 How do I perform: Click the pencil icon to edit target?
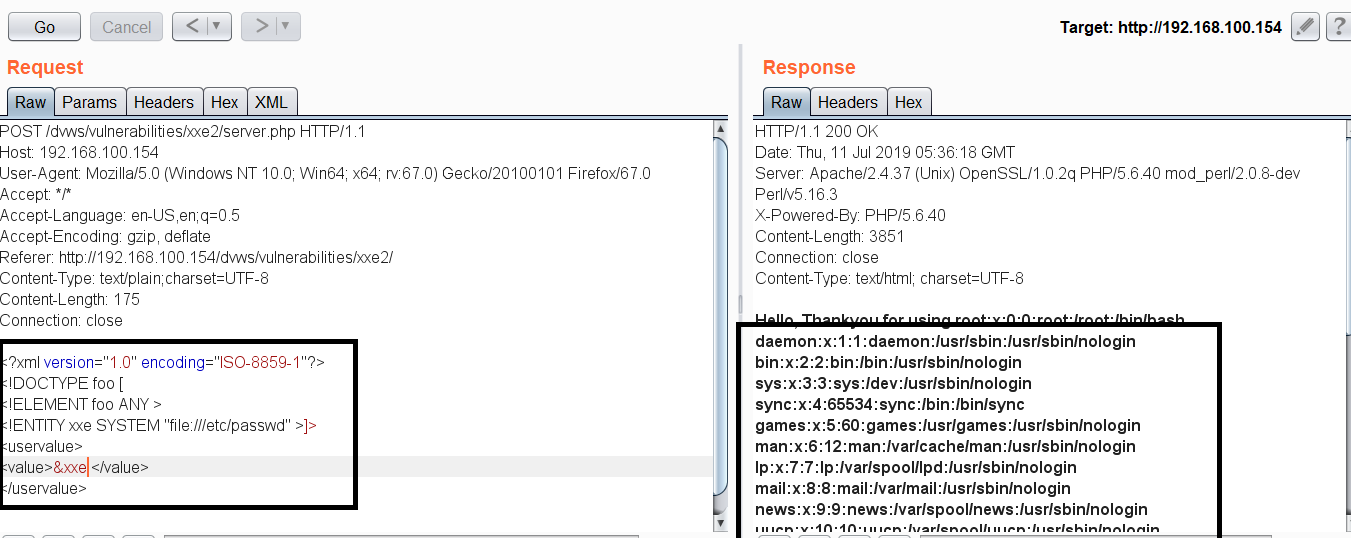pos(1305,27)
